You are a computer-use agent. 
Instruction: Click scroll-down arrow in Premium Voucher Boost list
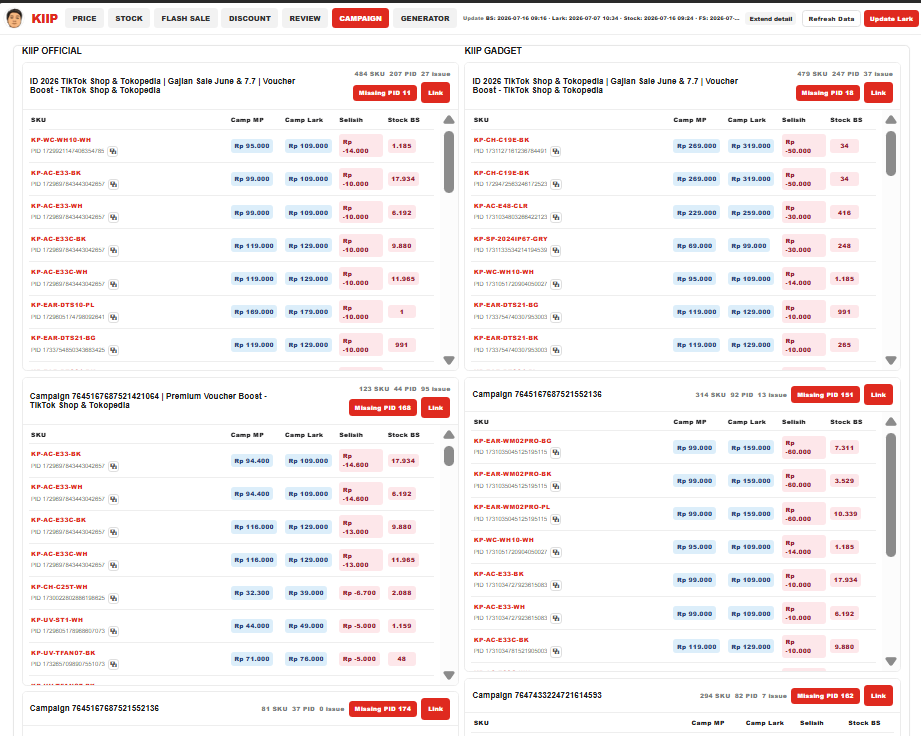449,675
